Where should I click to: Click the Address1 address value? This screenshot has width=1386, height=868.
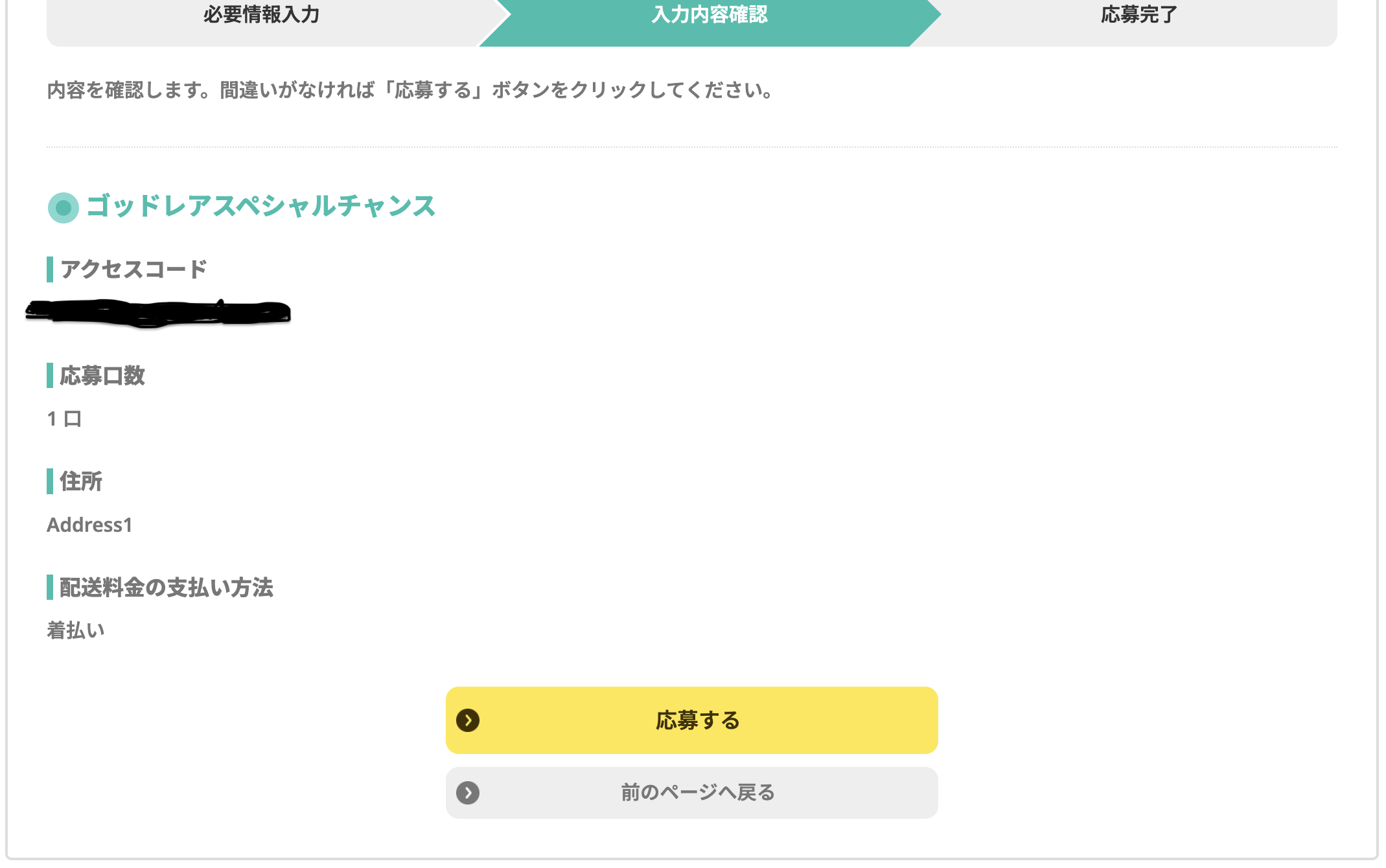click(89, 525)
